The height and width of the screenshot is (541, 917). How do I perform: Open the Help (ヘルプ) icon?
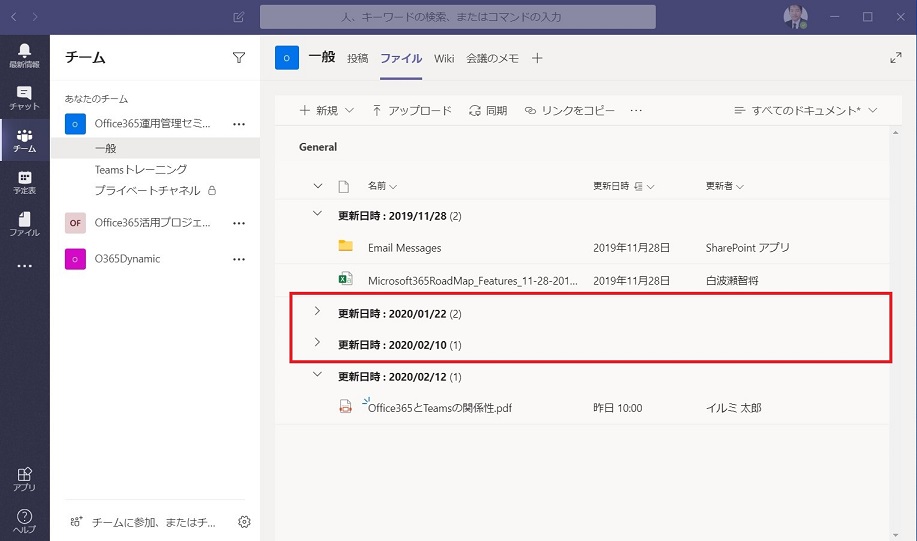[x=25, y=521]
